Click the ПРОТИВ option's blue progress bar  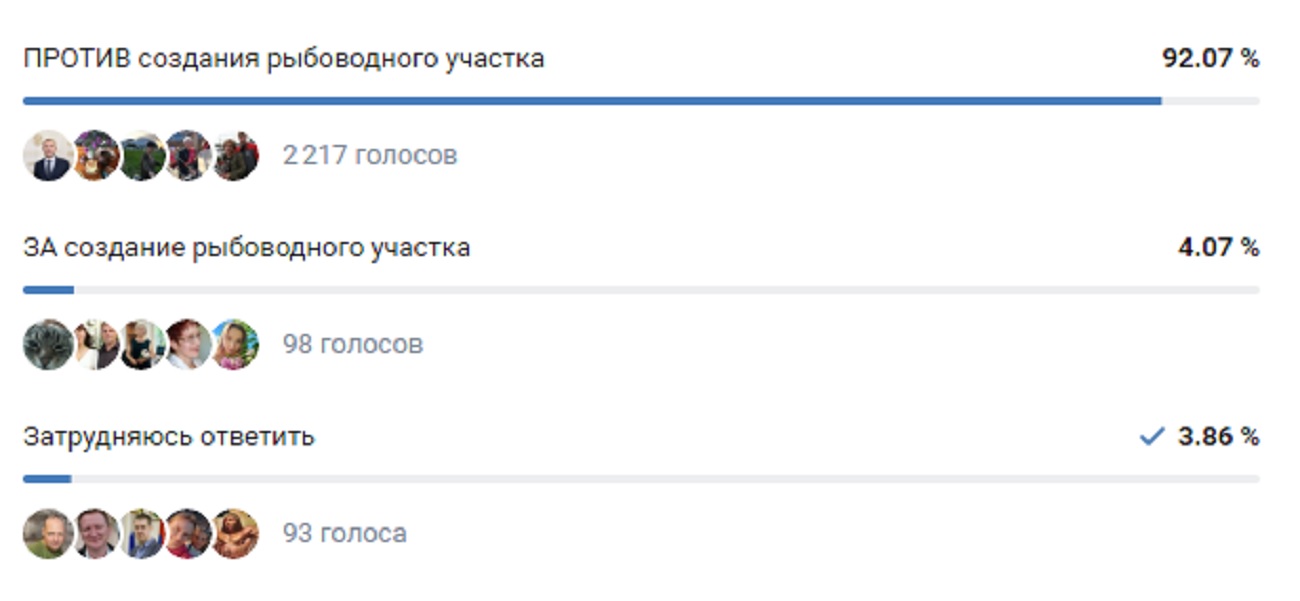[x=590, y=101]
